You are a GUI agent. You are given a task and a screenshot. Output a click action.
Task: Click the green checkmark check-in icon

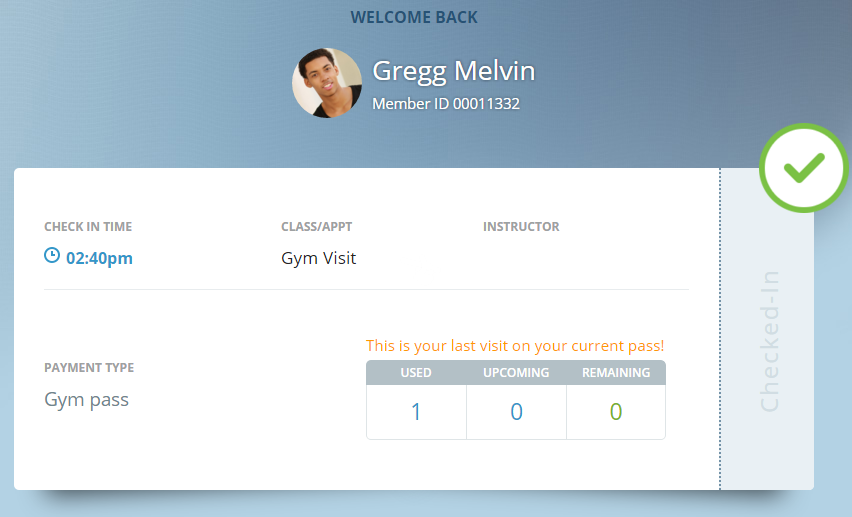click(804, 167)
